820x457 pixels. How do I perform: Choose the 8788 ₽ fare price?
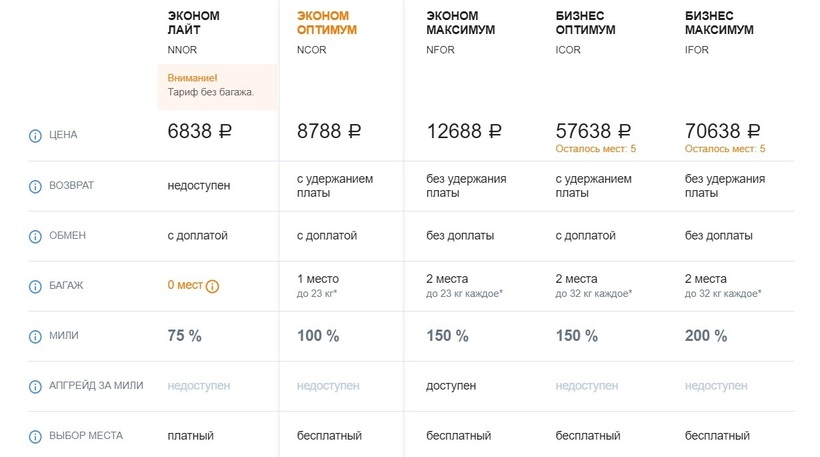point(329,131)
